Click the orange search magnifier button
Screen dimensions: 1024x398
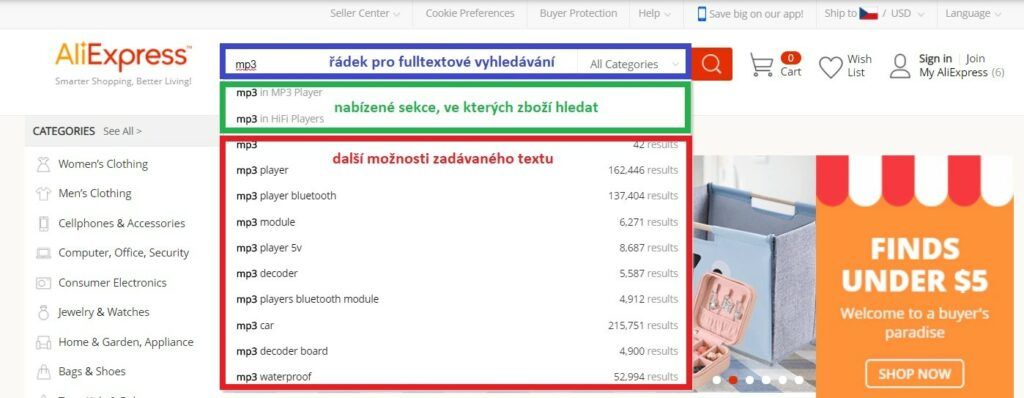click(711, 64)
